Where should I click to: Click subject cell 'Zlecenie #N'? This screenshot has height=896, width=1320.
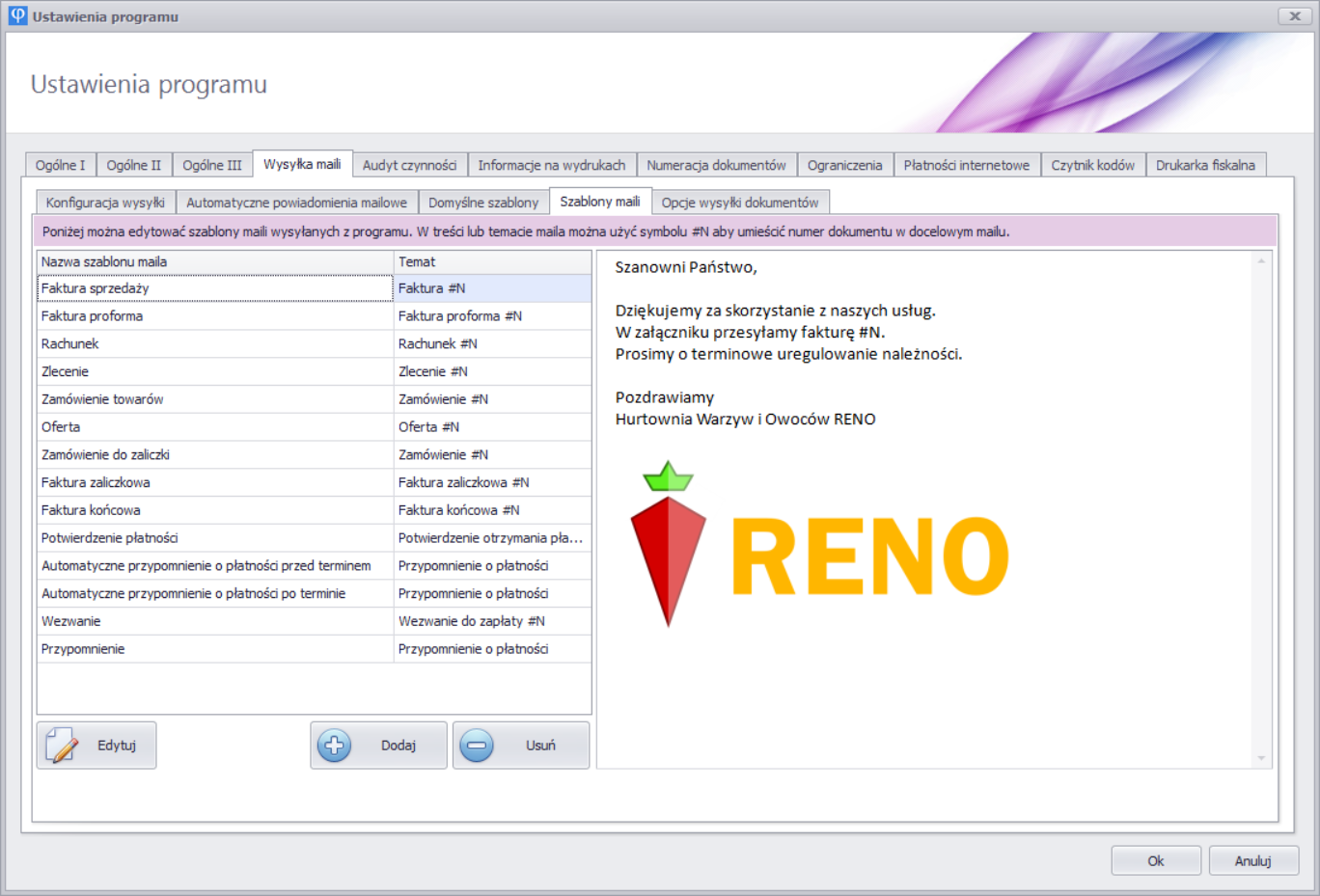point(492,371)
